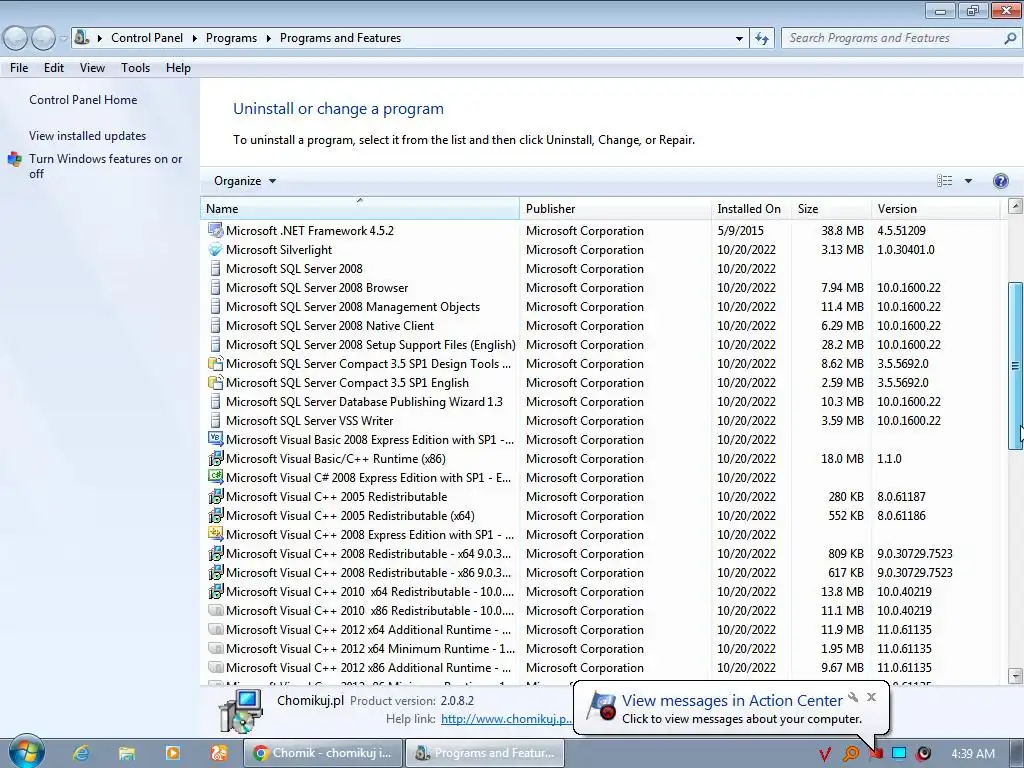The width and height of the screenshot is (1024, 768).
Task: Click the balloon wrench options icon
Action: click(853, 697)
